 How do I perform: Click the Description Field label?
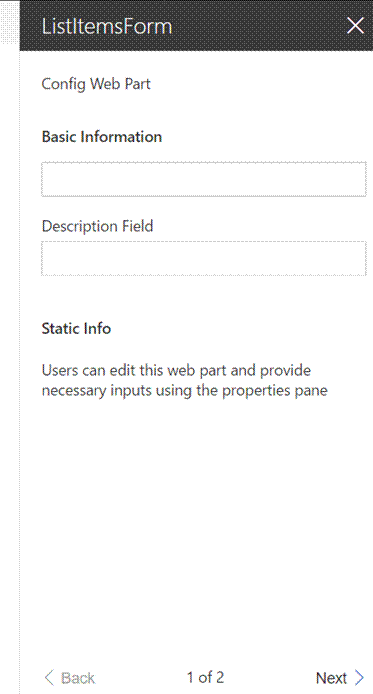tap(97, 226)
